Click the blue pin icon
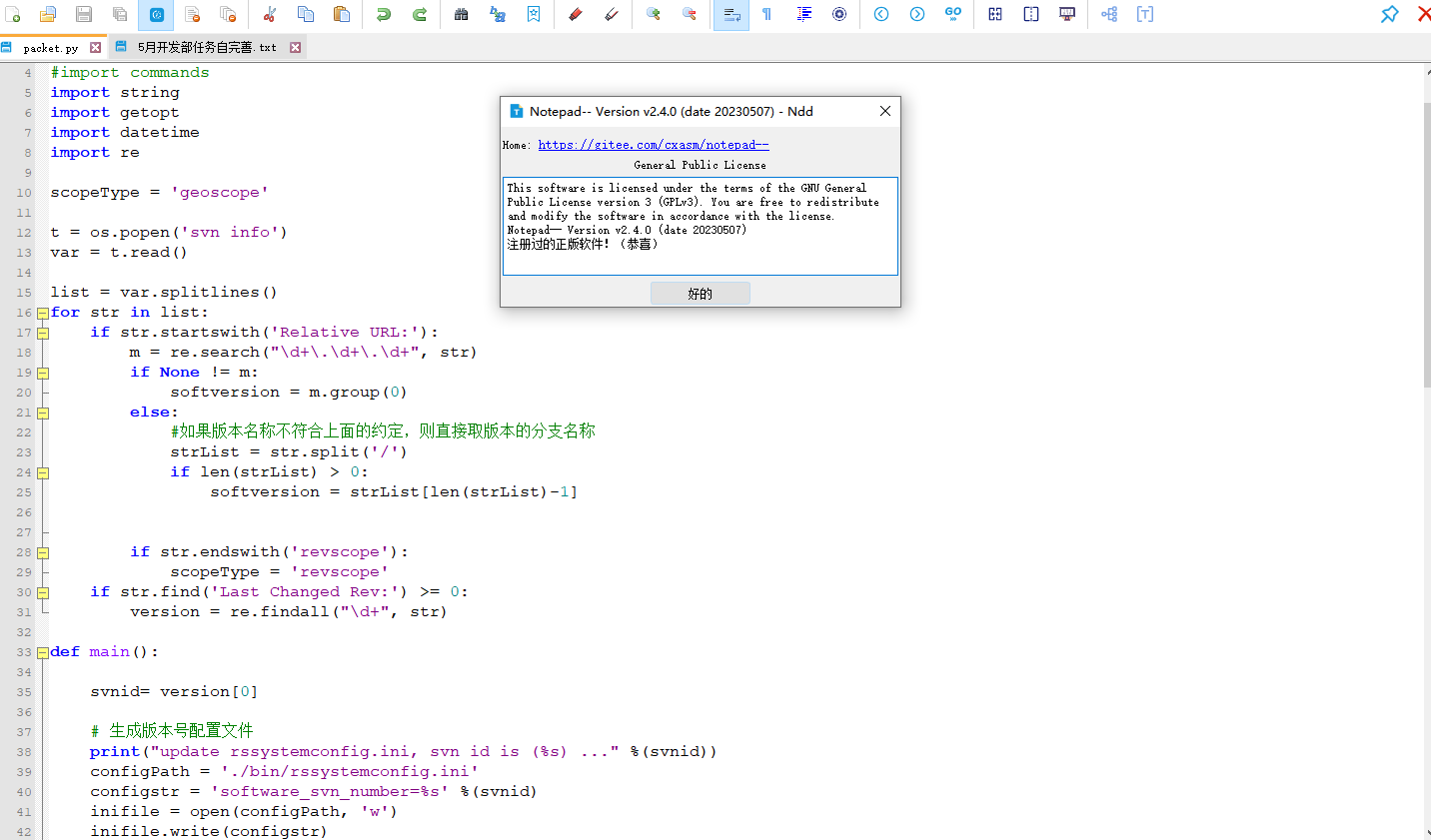This screenshot has height=840, width=1431. [1389, 14]
